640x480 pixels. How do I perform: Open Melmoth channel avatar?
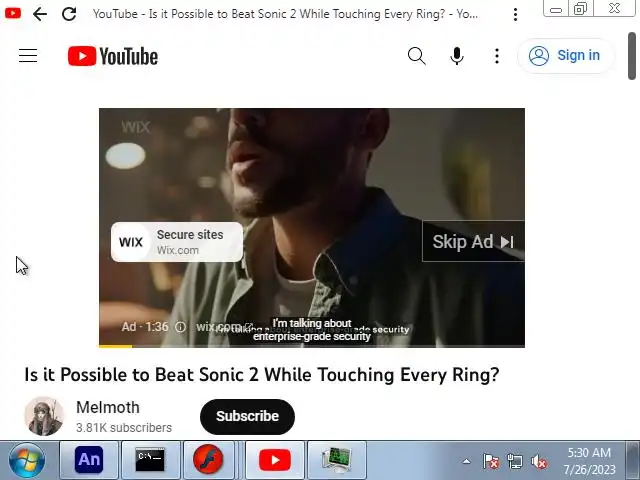click(44, 416)
